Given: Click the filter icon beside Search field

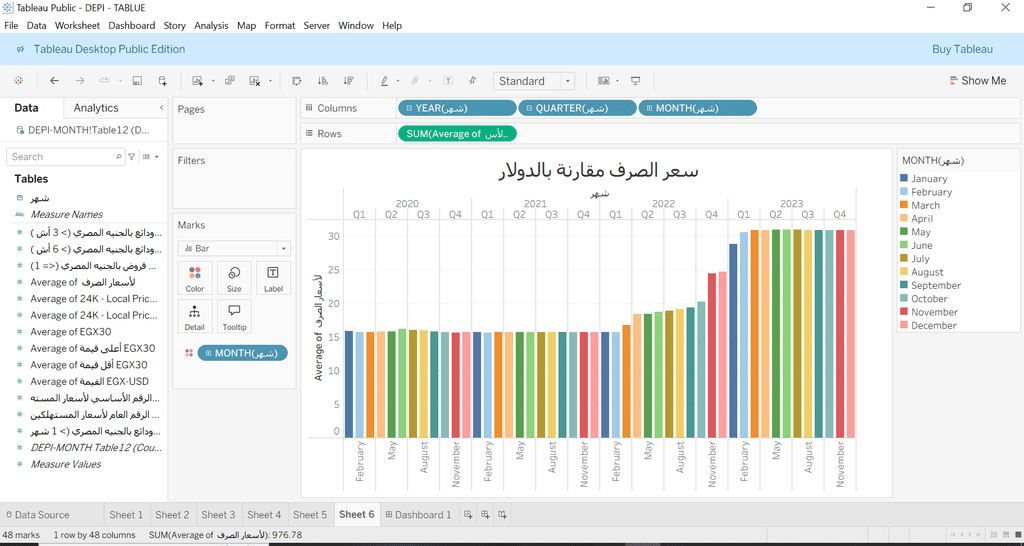Looking at the screenshot, I should tap(132, 157).
